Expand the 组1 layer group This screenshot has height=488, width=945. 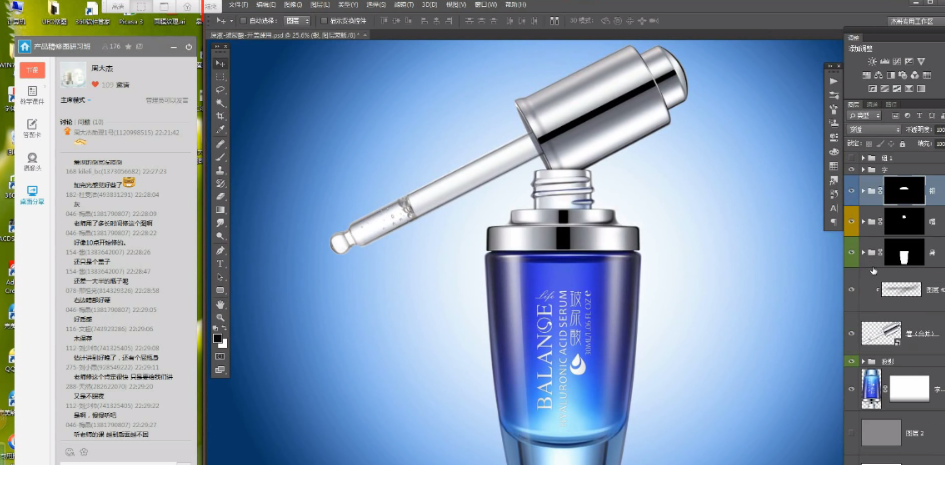[863, 158]
